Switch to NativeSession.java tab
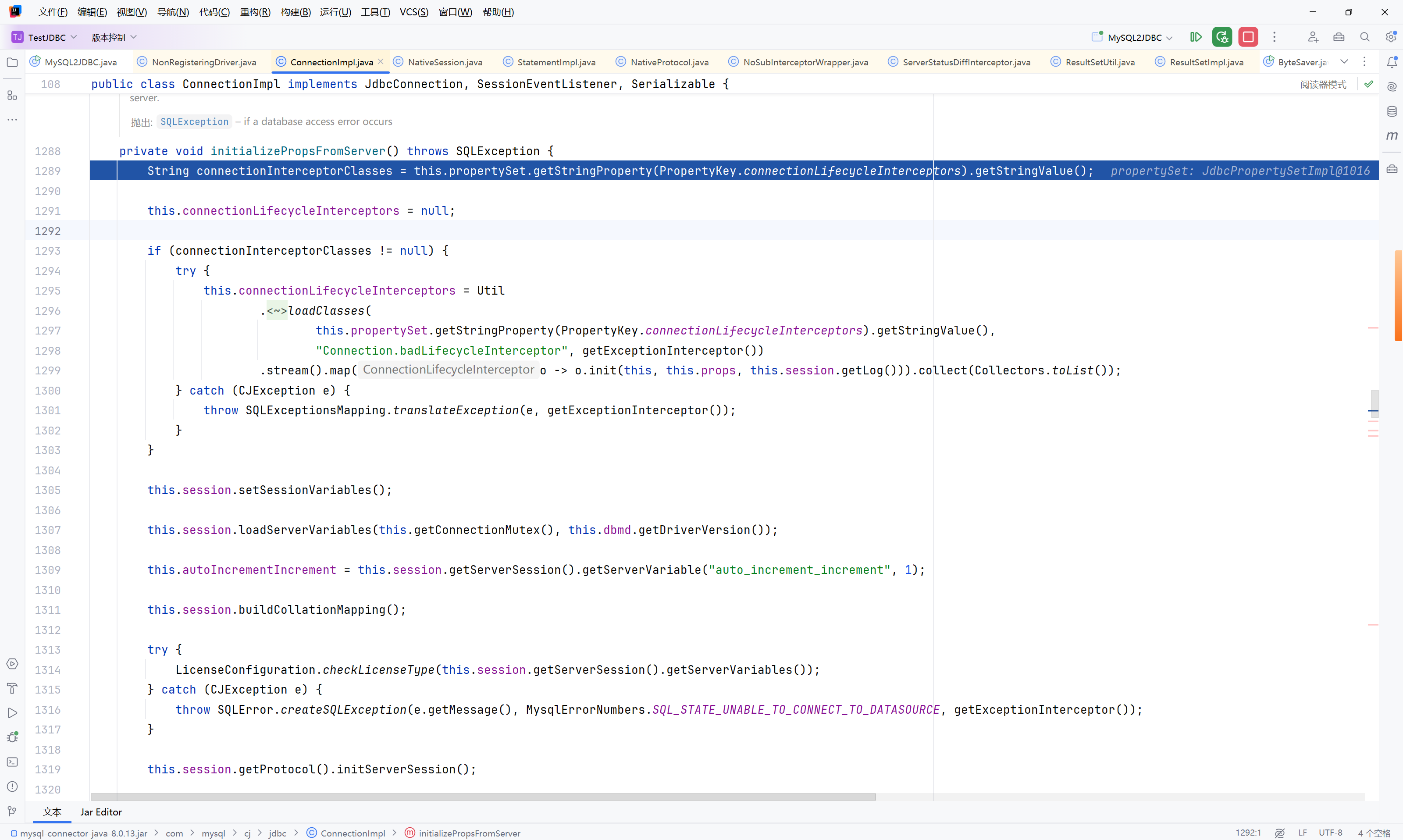 [438, 62]
